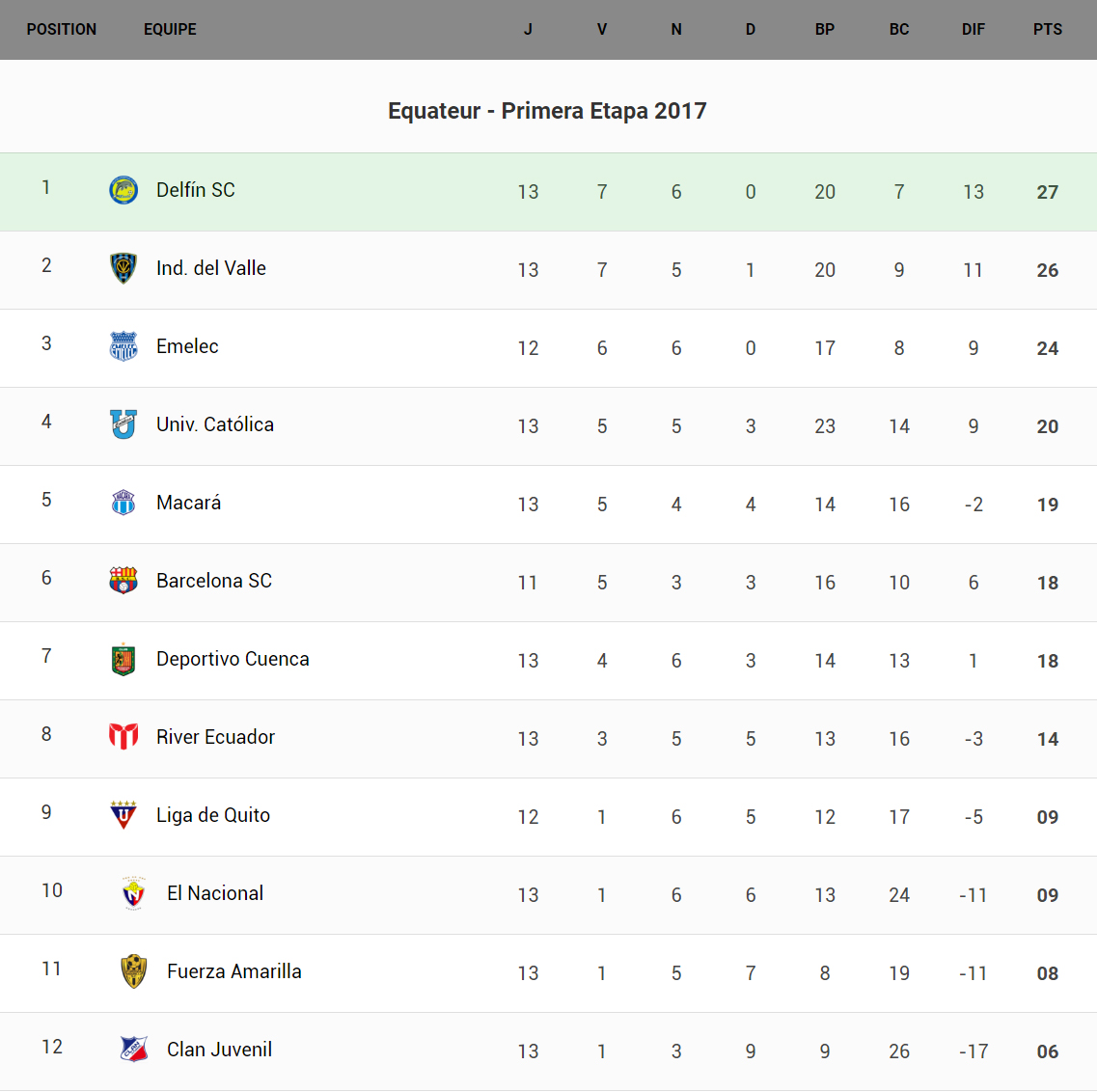
Task: Click the Liga de Quito crest
Action: [123, 815]
